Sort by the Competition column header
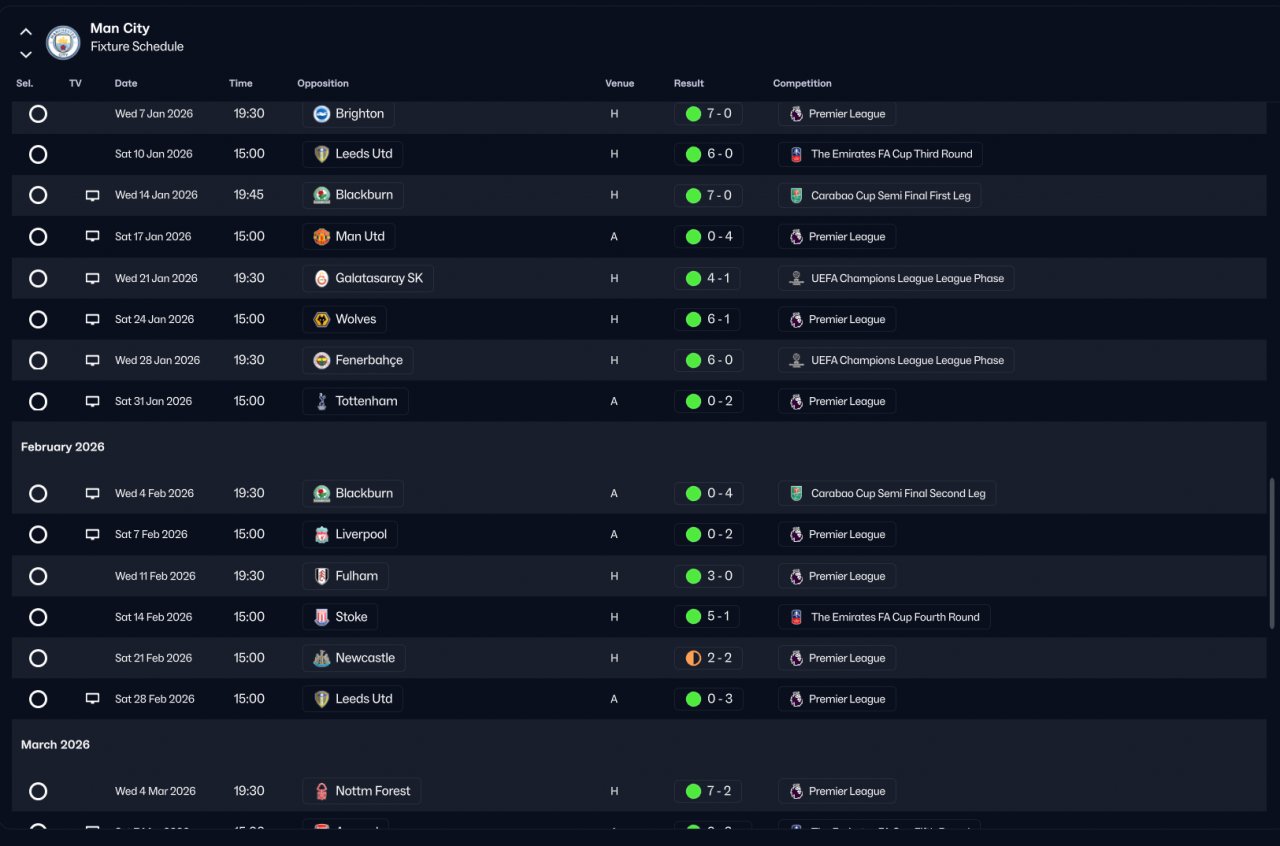This screenshot has width=1280, height=846. (802, 84)
